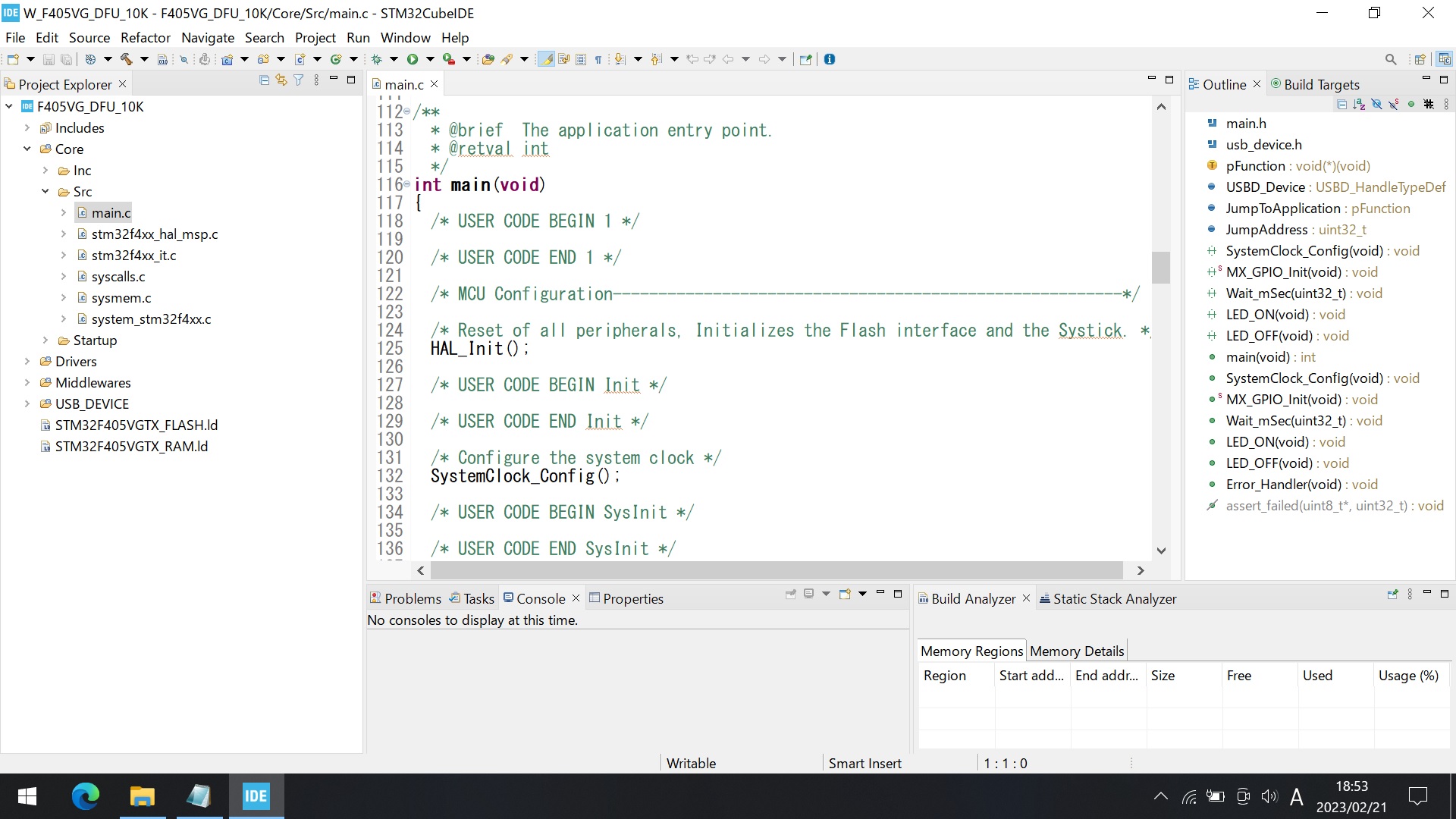Open Windows Start menu

[27, 796]
